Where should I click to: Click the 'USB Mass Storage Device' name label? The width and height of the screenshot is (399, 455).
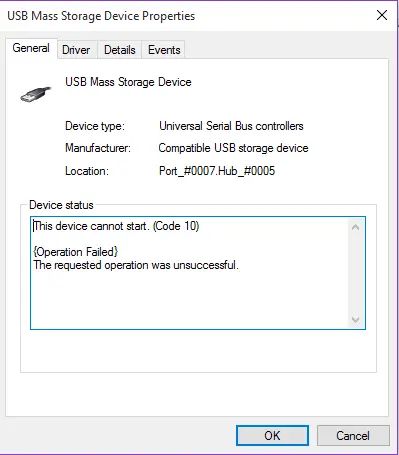(128, 82)
